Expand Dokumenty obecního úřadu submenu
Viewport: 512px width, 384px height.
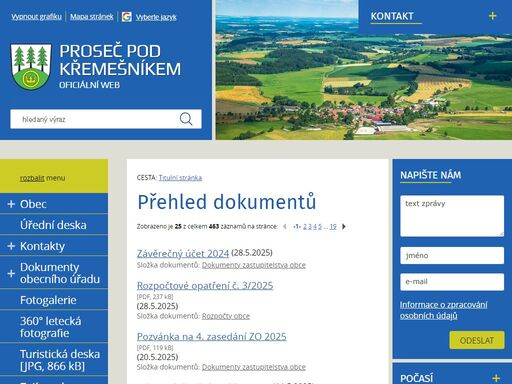coord(11,273)
